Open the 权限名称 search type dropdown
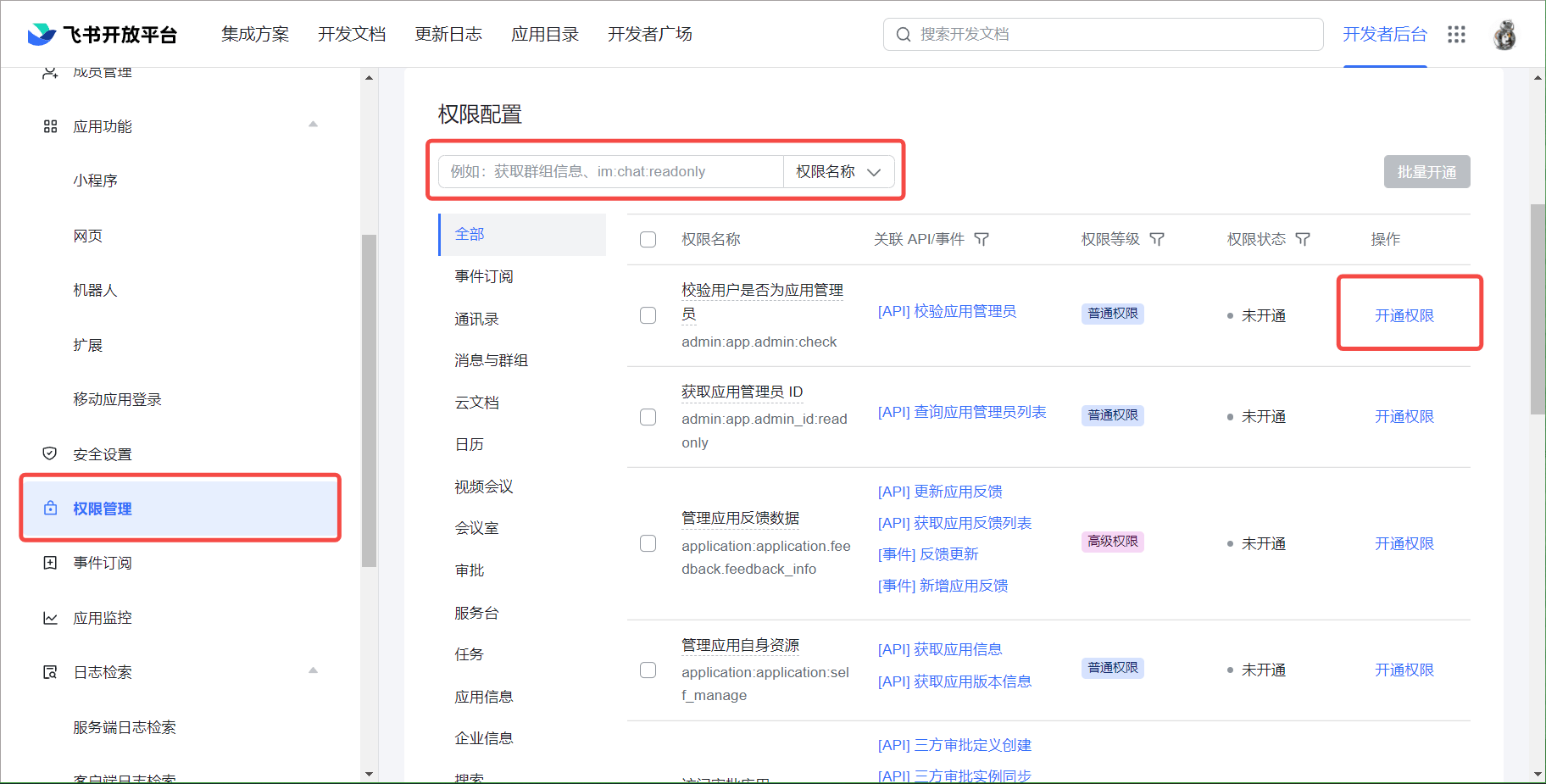The image size is (1546, 784). [x=838, y=172]
